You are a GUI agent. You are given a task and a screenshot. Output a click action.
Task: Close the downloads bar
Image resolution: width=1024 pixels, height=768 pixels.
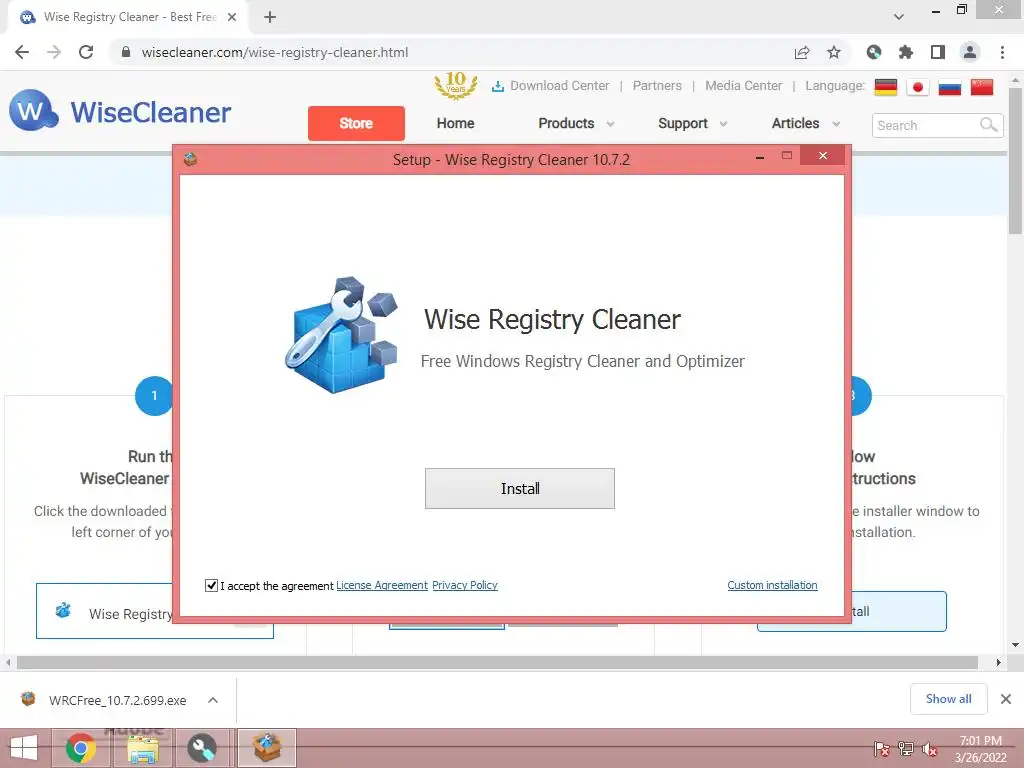[x=1006, y=699]
